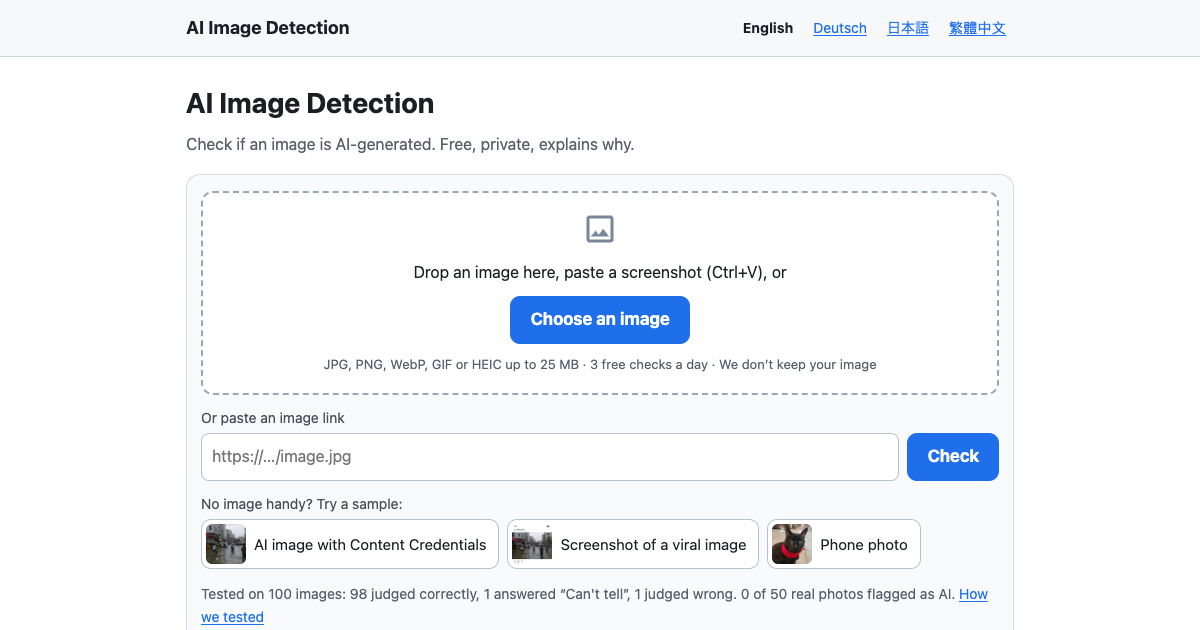The width and height of the screenshot is (1200, 630).
Task: Click the 'No image handy? Try a sample:' text
Action: click(302, 504)
